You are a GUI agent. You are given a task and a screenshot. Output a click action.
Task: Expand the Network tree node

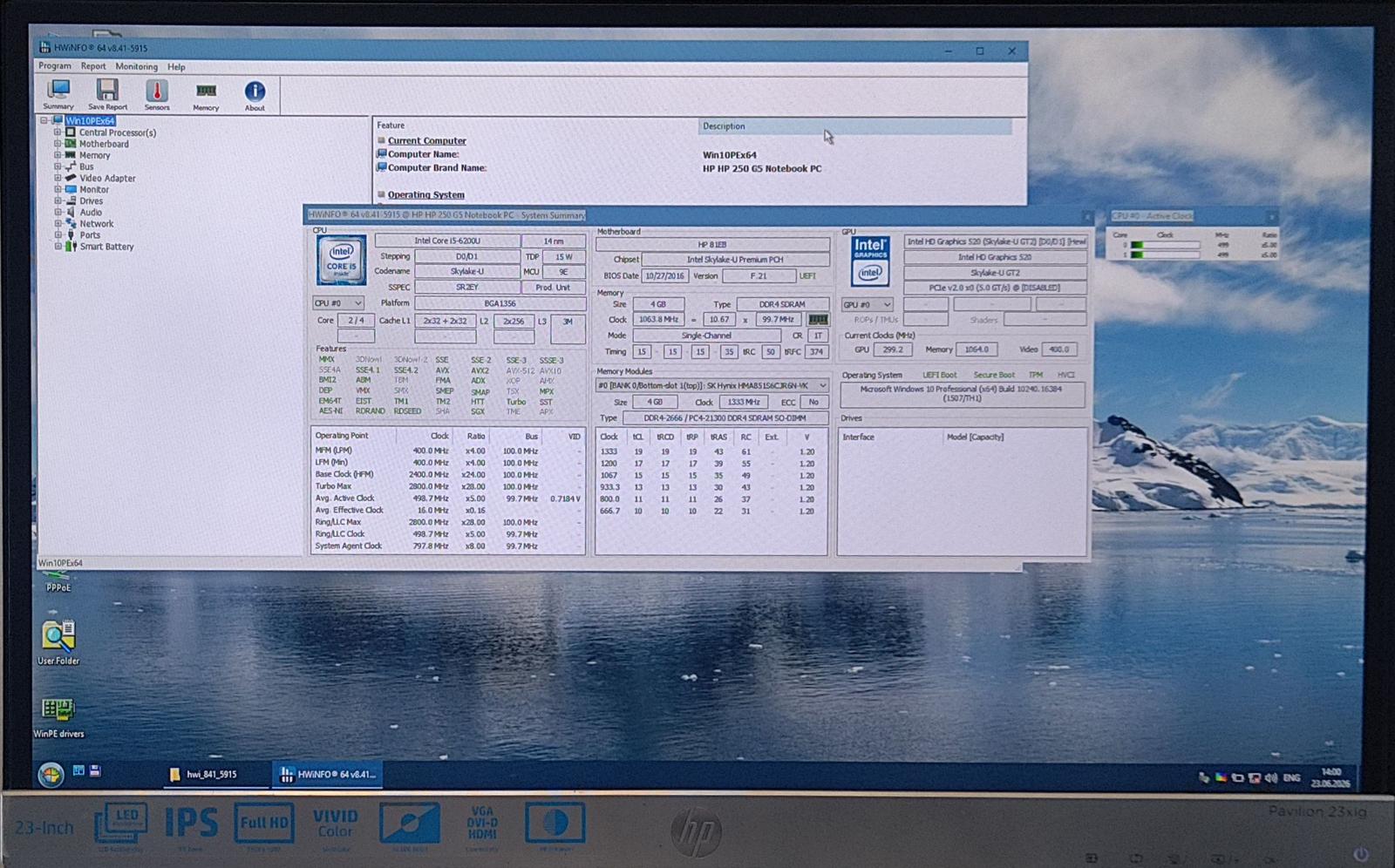coord(58,223)
